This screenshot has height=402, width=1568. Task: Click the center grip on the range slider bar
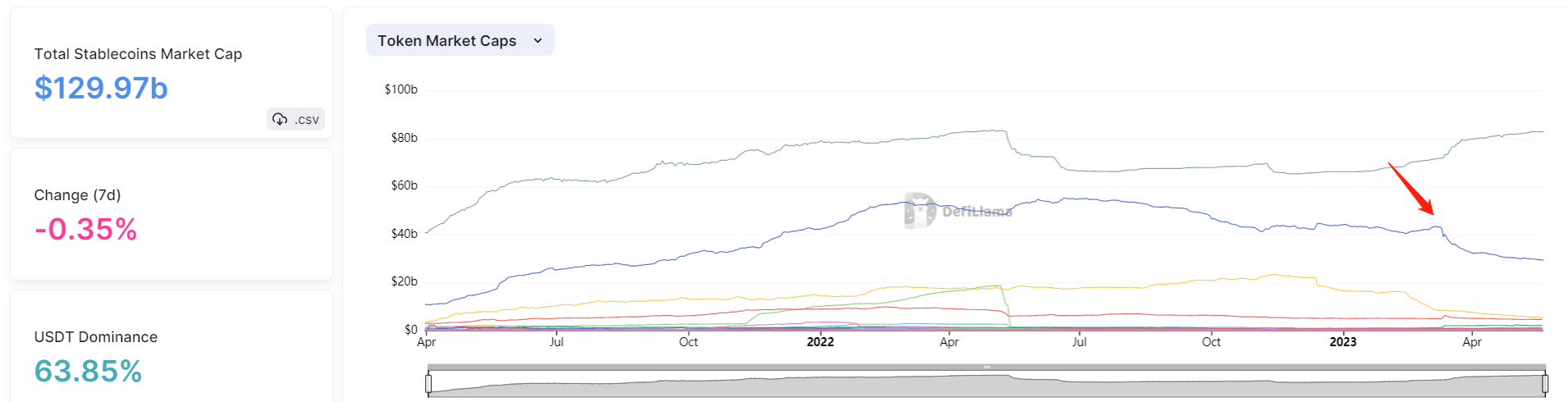point(987,367)
